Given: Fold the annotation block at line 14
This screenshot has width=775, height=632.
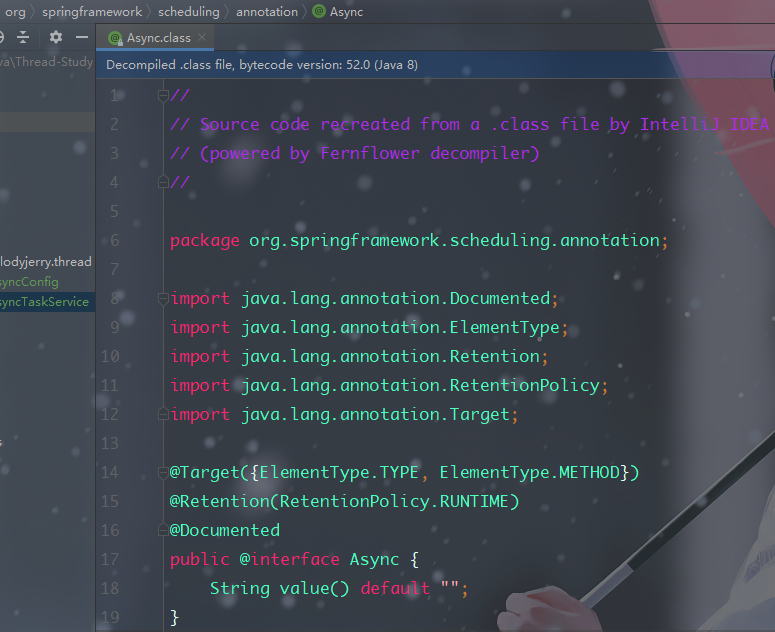Looking at the screenshot, I should coord(163,472).
